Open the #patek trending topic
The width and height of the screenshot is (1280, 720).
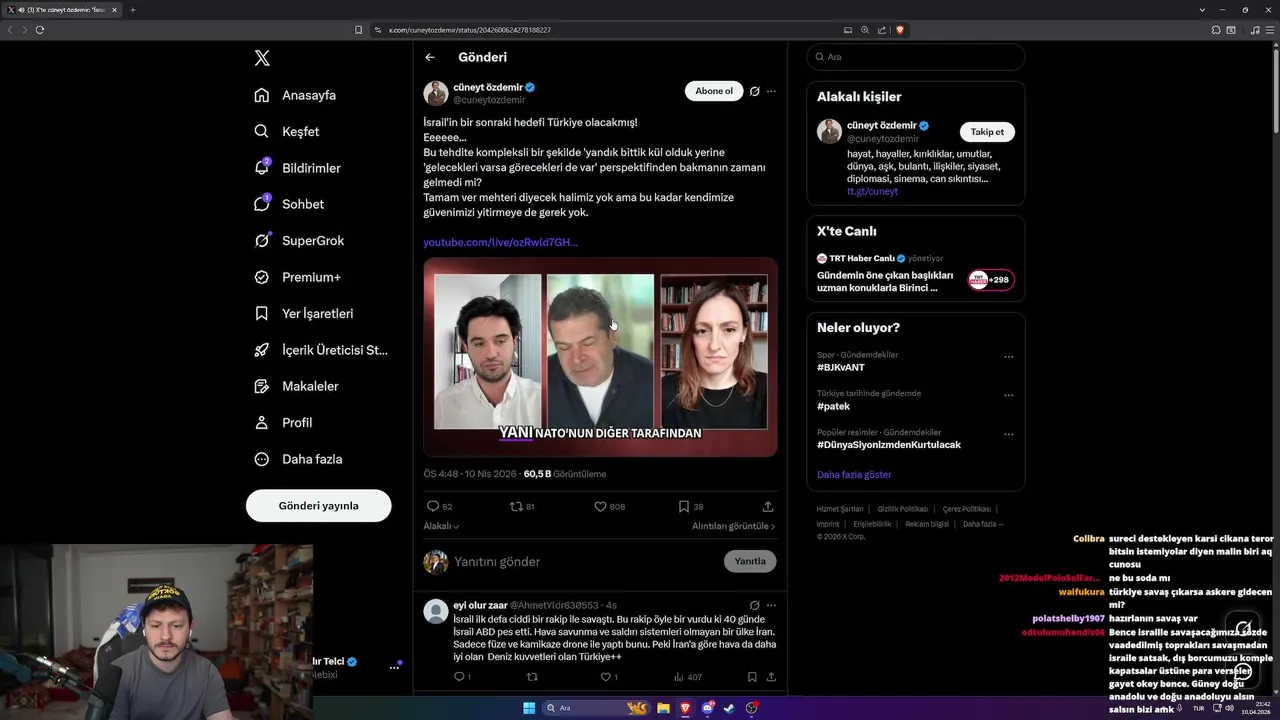click(x=833, y=406)
